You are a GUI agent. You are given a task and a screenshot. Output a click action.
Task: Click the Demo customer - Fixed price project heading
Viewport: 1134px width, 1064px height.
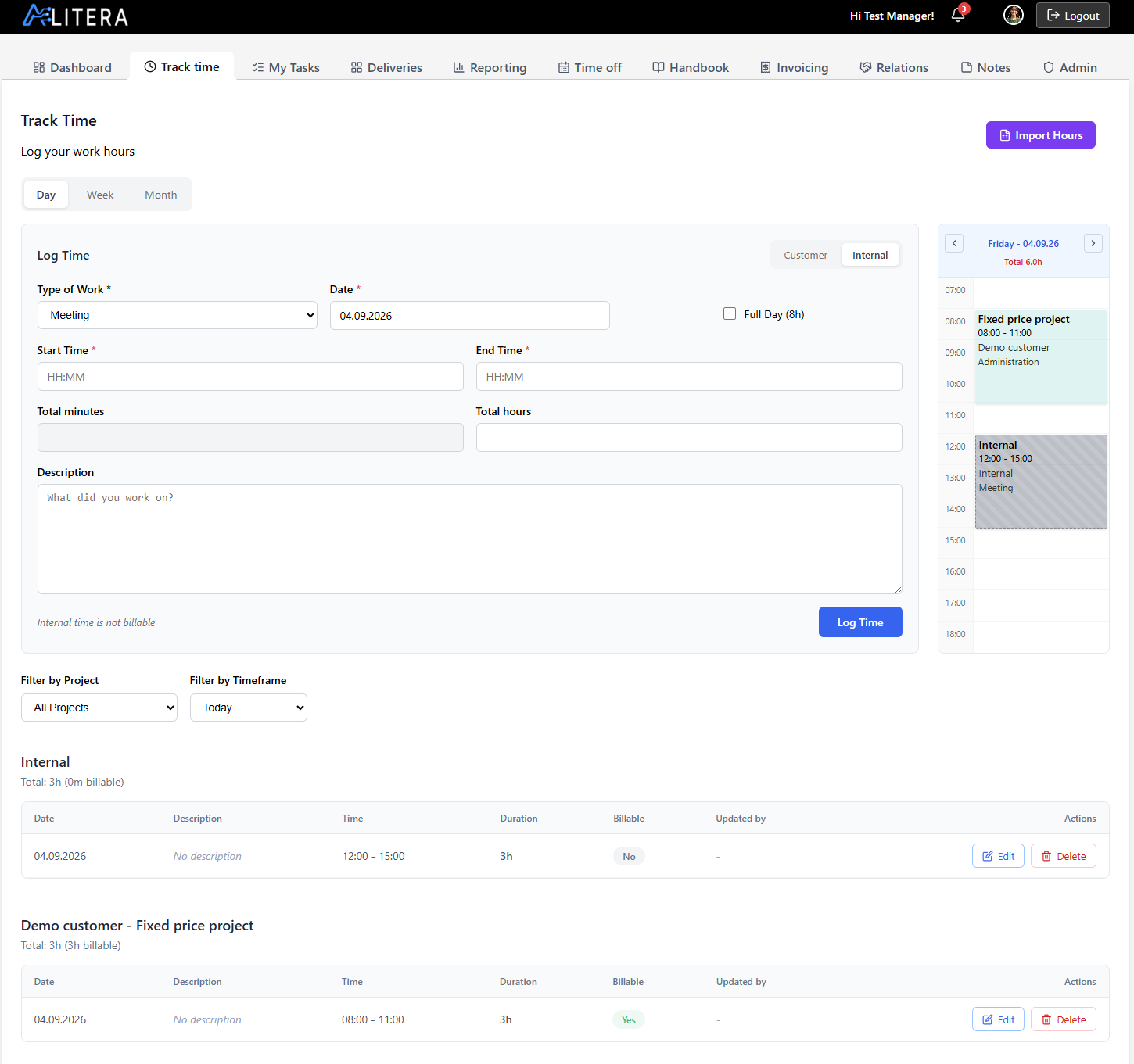[137, 926]
